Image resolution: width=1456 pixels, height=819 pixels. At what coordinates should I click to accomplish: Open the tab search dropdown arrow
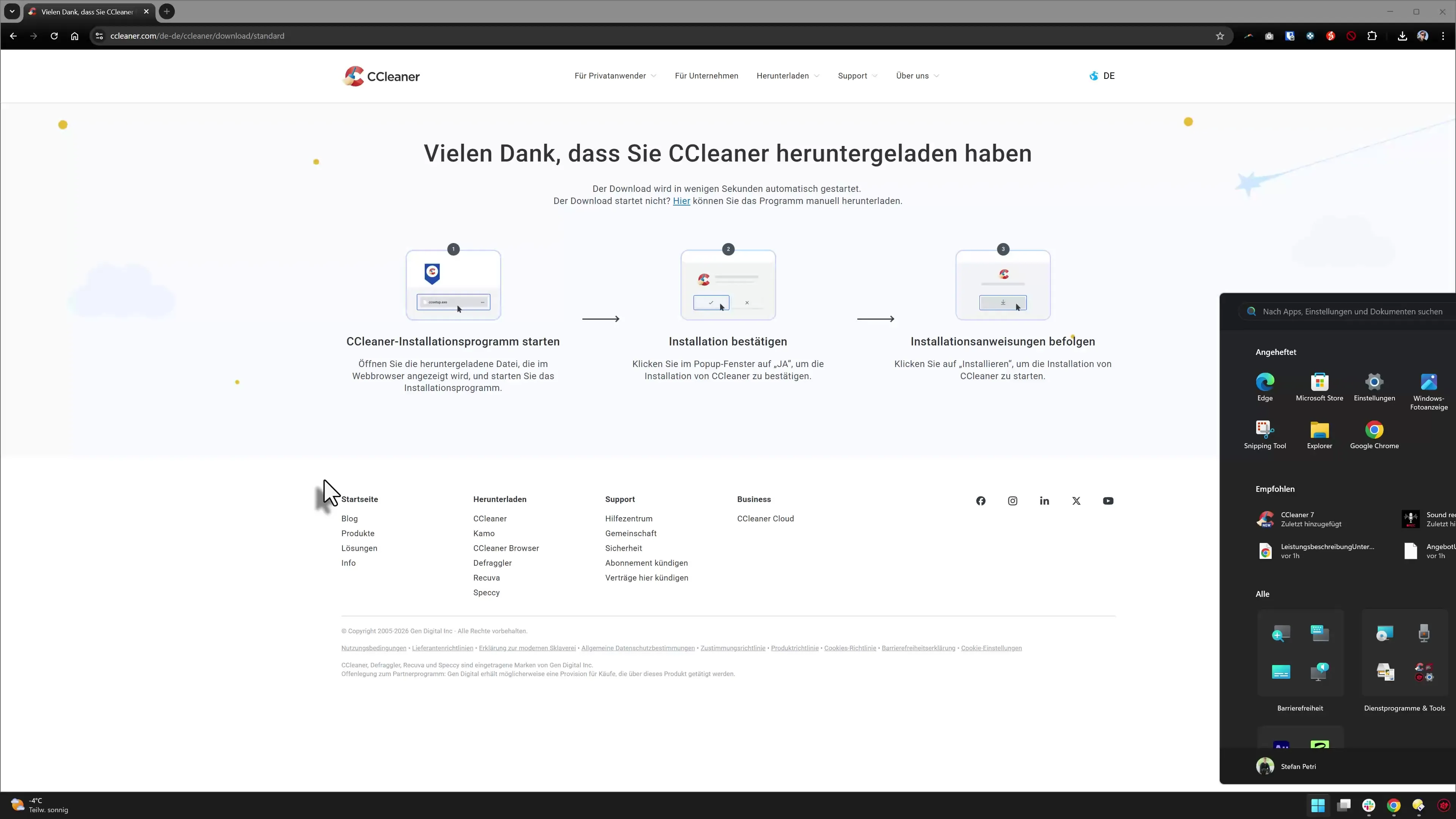(12, 11)
